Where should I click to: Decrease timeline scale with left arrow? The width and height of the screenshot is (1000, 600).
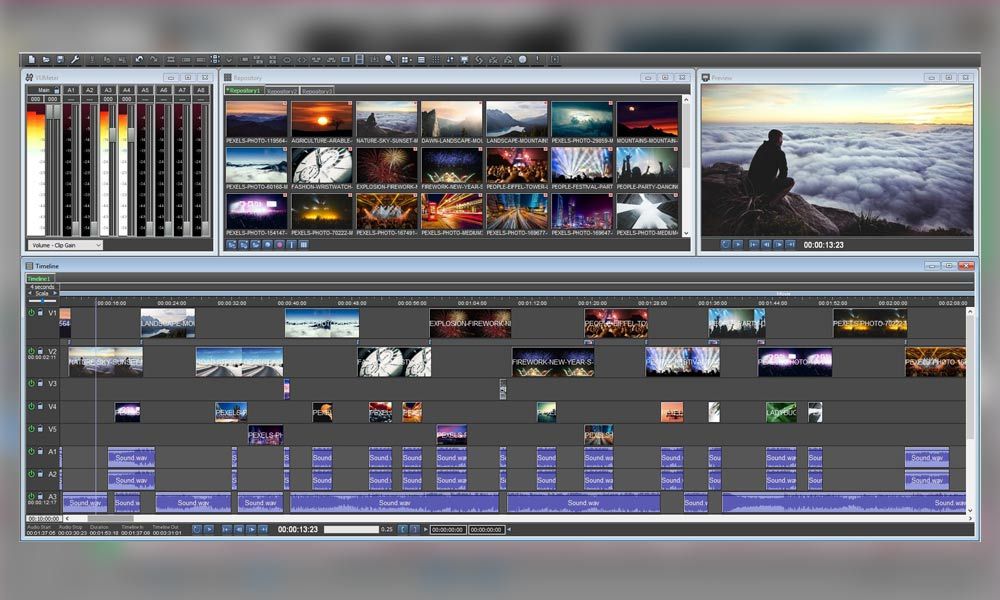click(x=30, y=293)
